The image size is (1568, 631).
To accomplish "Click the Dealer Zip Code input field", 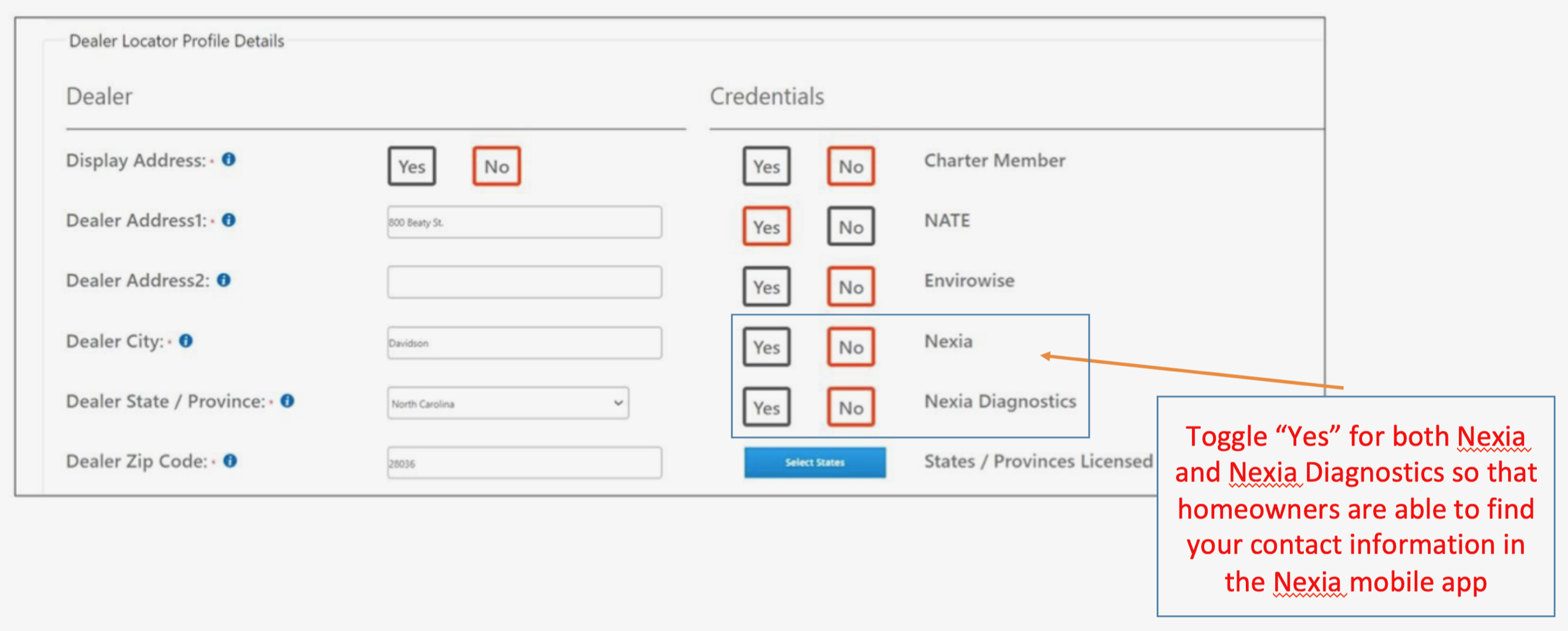I will click(524, 463).
